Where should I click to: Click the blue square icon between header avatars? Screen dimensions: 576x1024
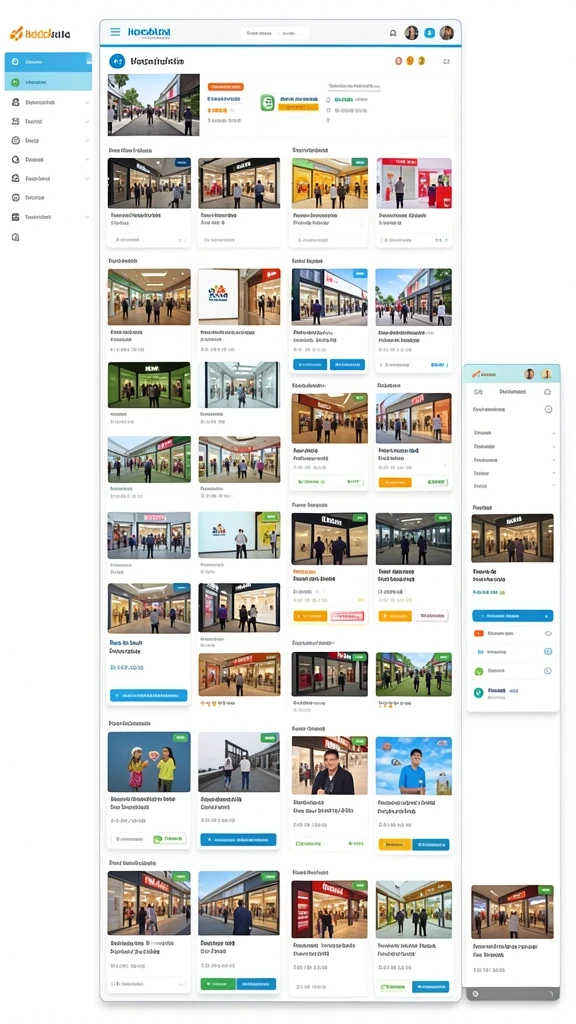[429, 33]
